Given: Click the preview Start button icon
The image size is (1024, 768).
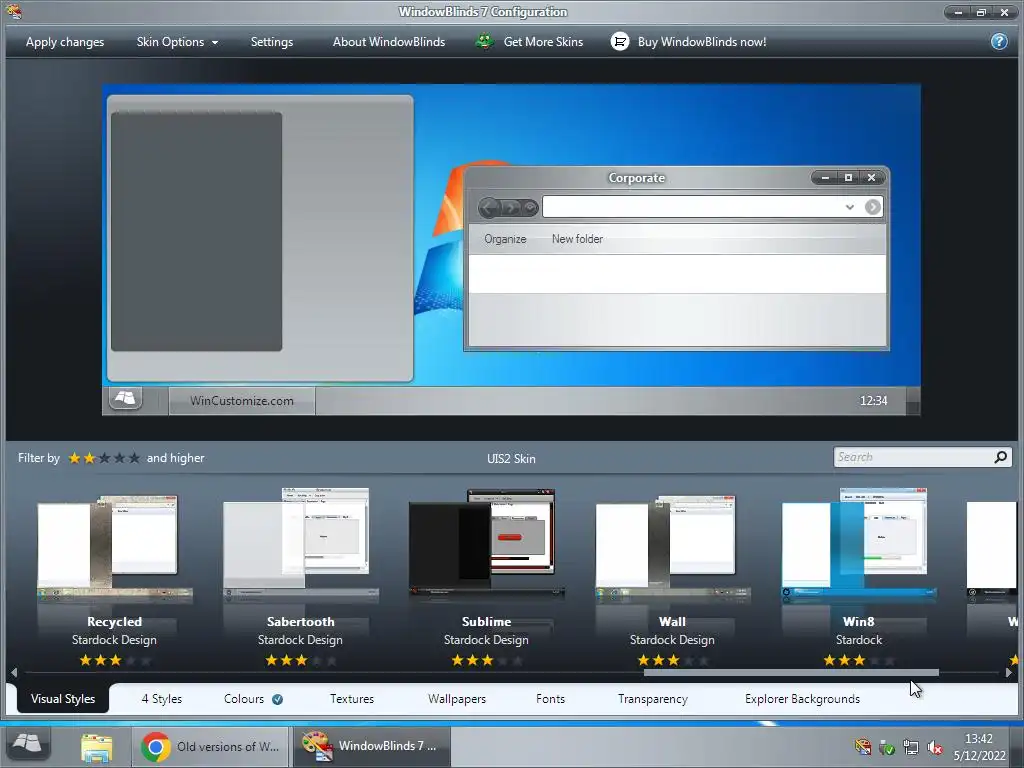Looking at the screenshot, I should [125, 398].
